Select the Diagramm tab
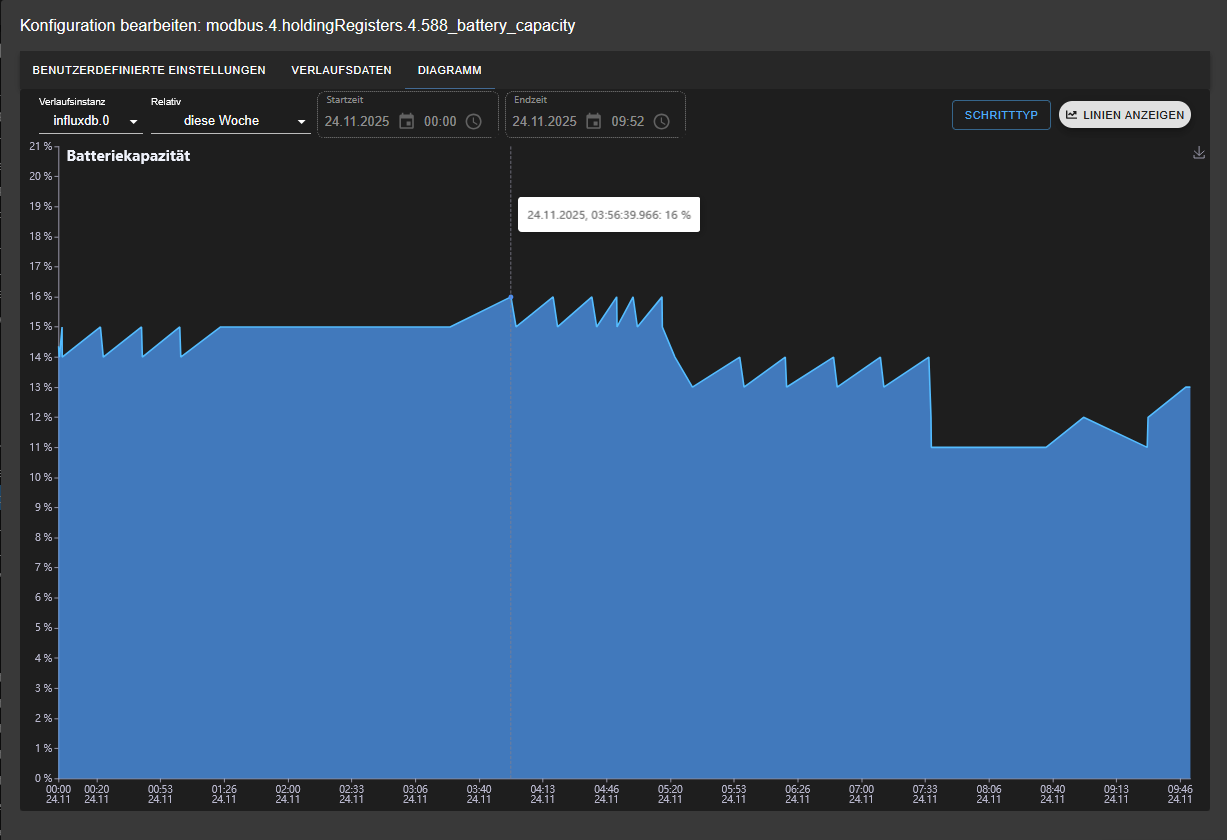Image resolution: width=1227 pixels, height=840 pixels. pos(449,70)
